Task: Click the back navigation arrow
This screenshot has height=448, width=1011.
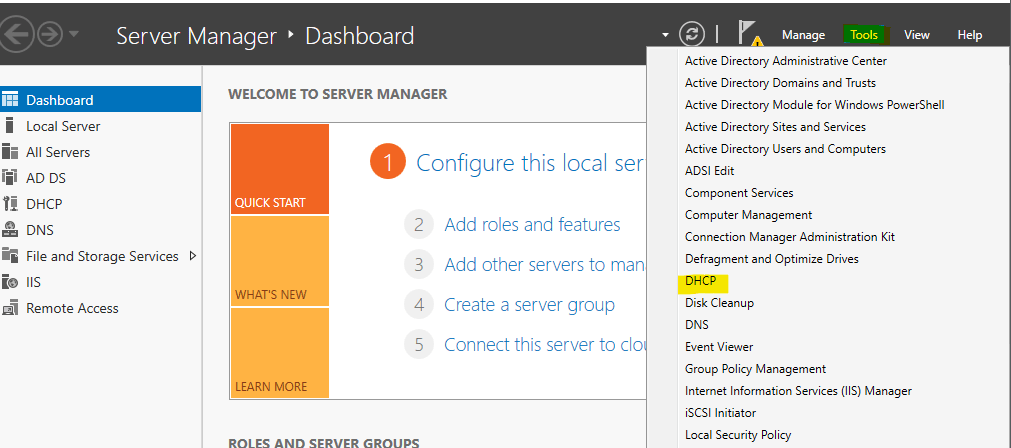Action: [16, 36]
